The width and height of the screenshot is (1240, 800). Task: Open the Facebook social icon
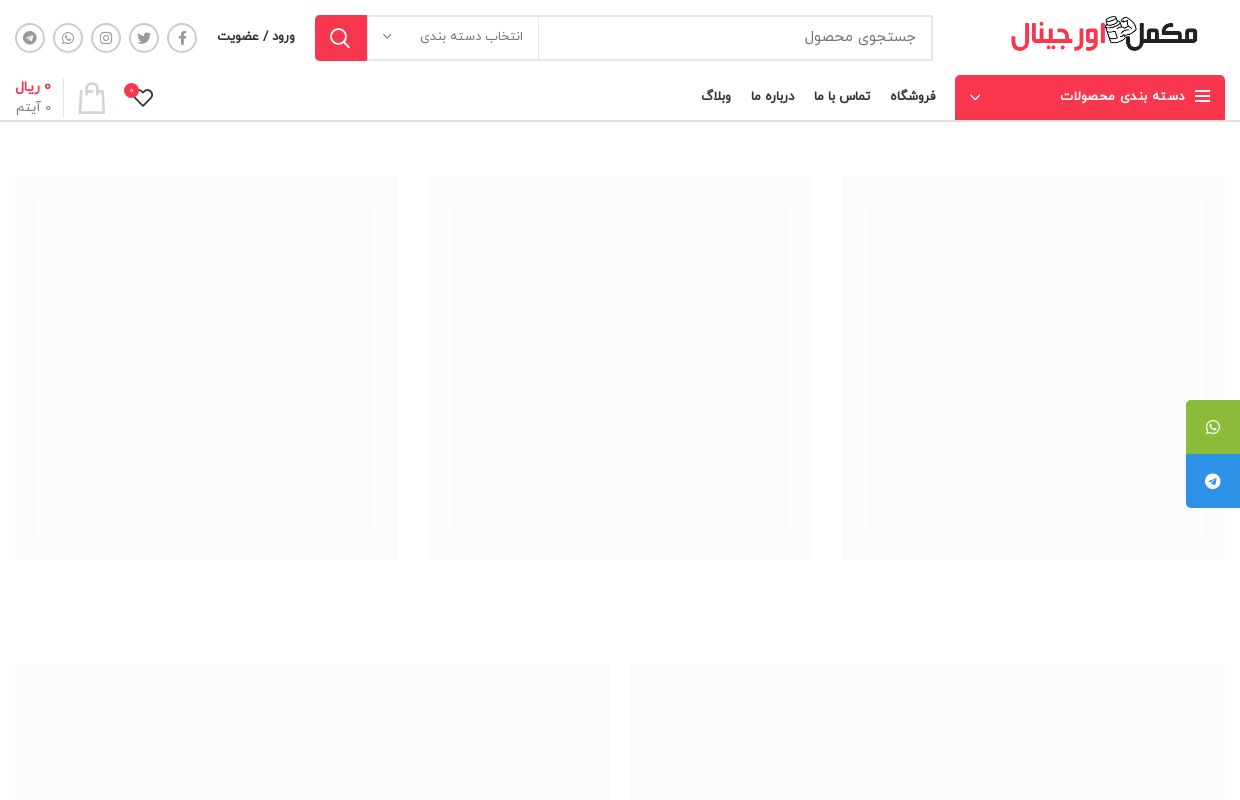[x=182, y=38]
